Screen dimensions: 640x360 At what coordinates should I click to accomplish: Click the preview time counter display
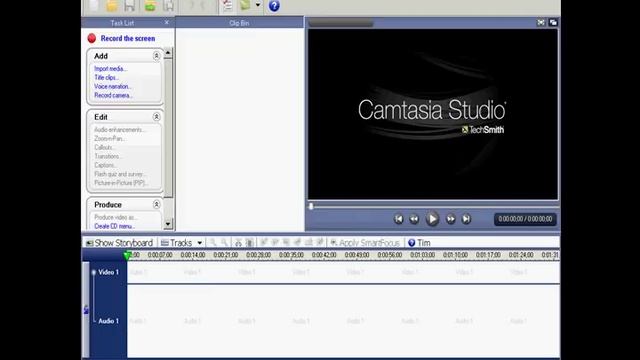coord(525,219)
